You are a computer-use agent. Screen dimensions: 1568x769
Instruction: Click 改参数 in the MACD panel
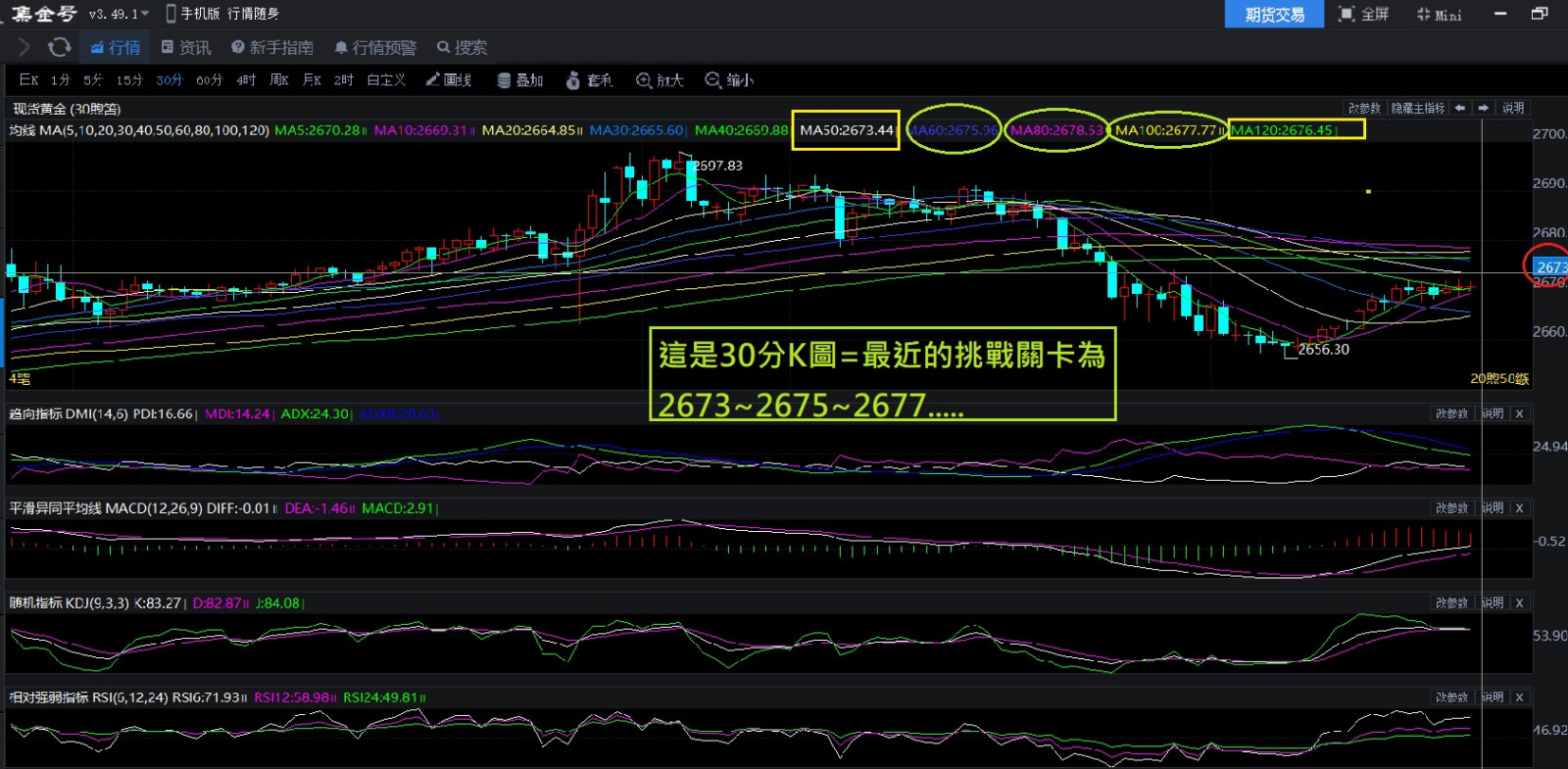click(x=1451, y=508)
